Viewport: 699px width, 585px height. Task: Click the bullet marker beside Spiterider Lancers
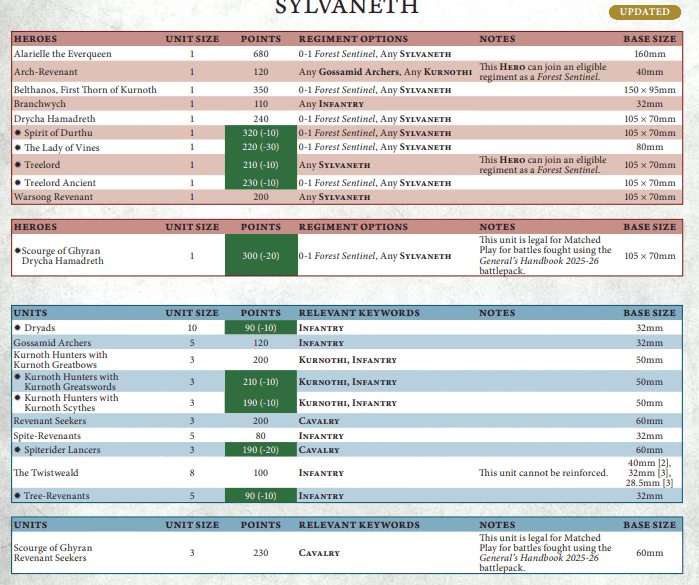tap(17, 451)
